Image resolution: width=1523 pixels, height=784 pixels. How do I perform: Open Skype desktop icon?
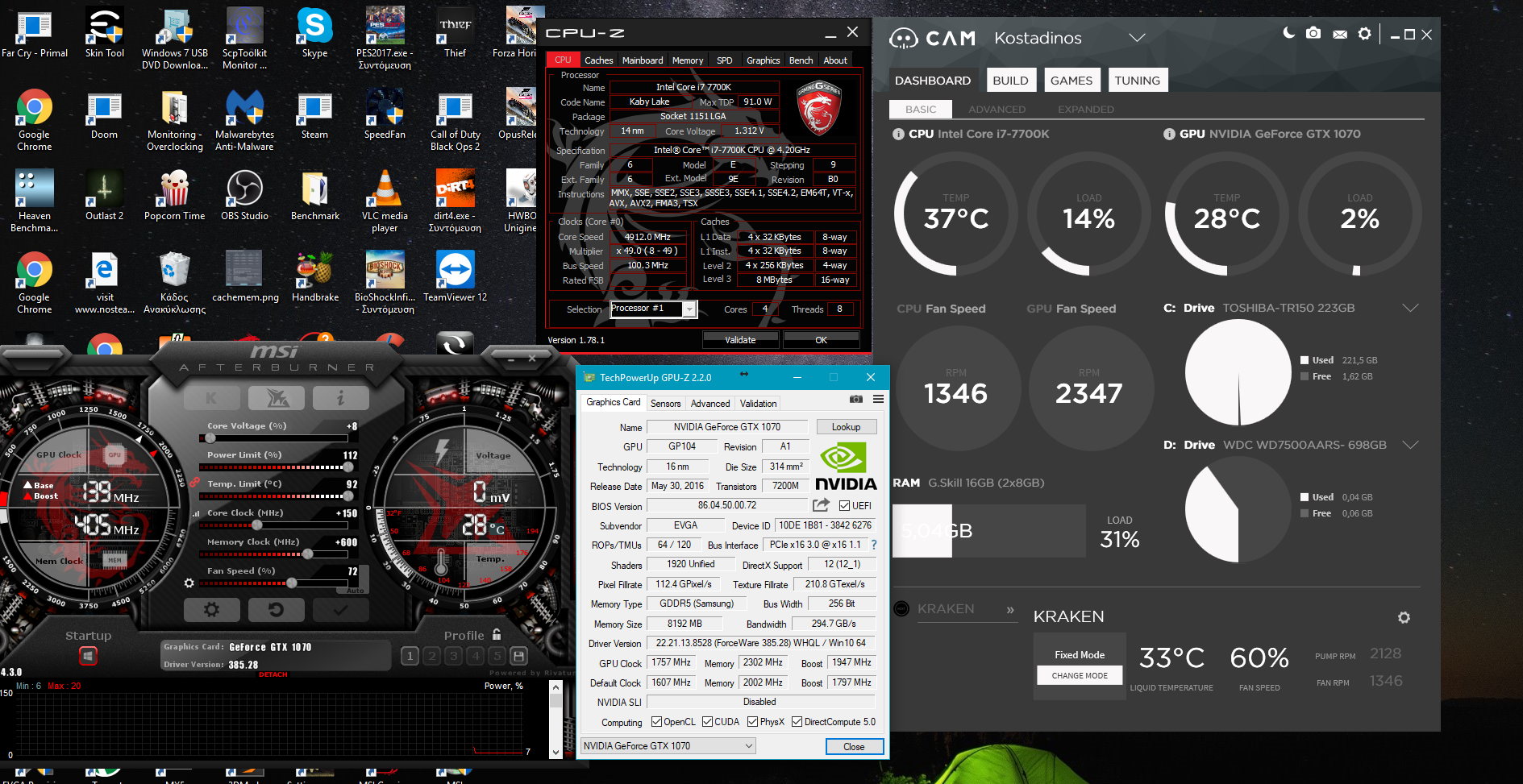click(314, 34)
